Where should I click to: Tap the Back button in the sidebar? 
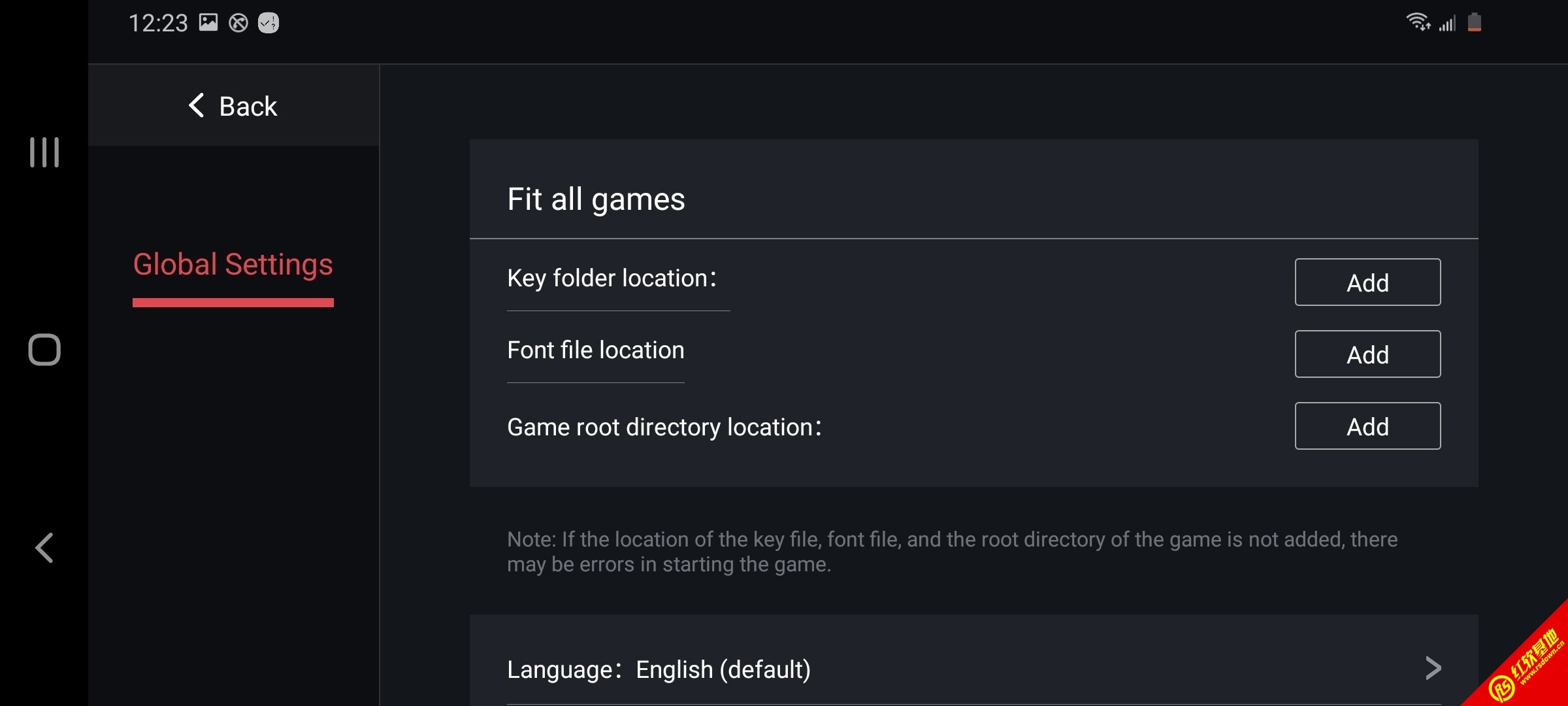233,106
